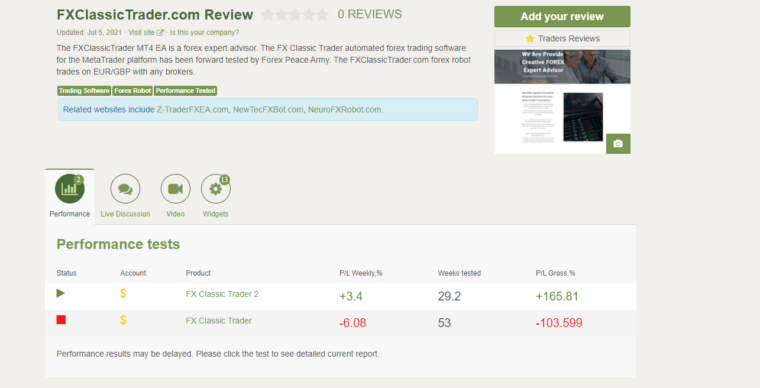
Task: Click the red stop status icon
Action: click(61, 320)
